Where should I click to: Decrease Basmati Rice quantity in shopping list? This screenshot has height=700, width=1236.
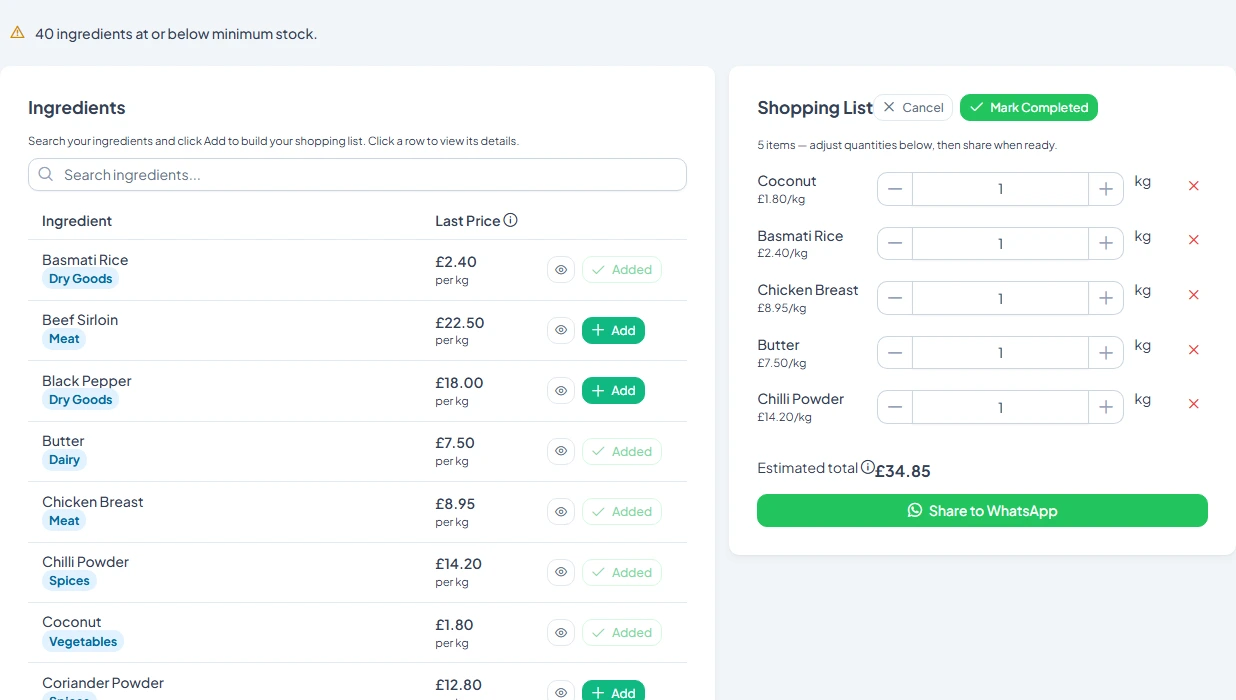895,244
